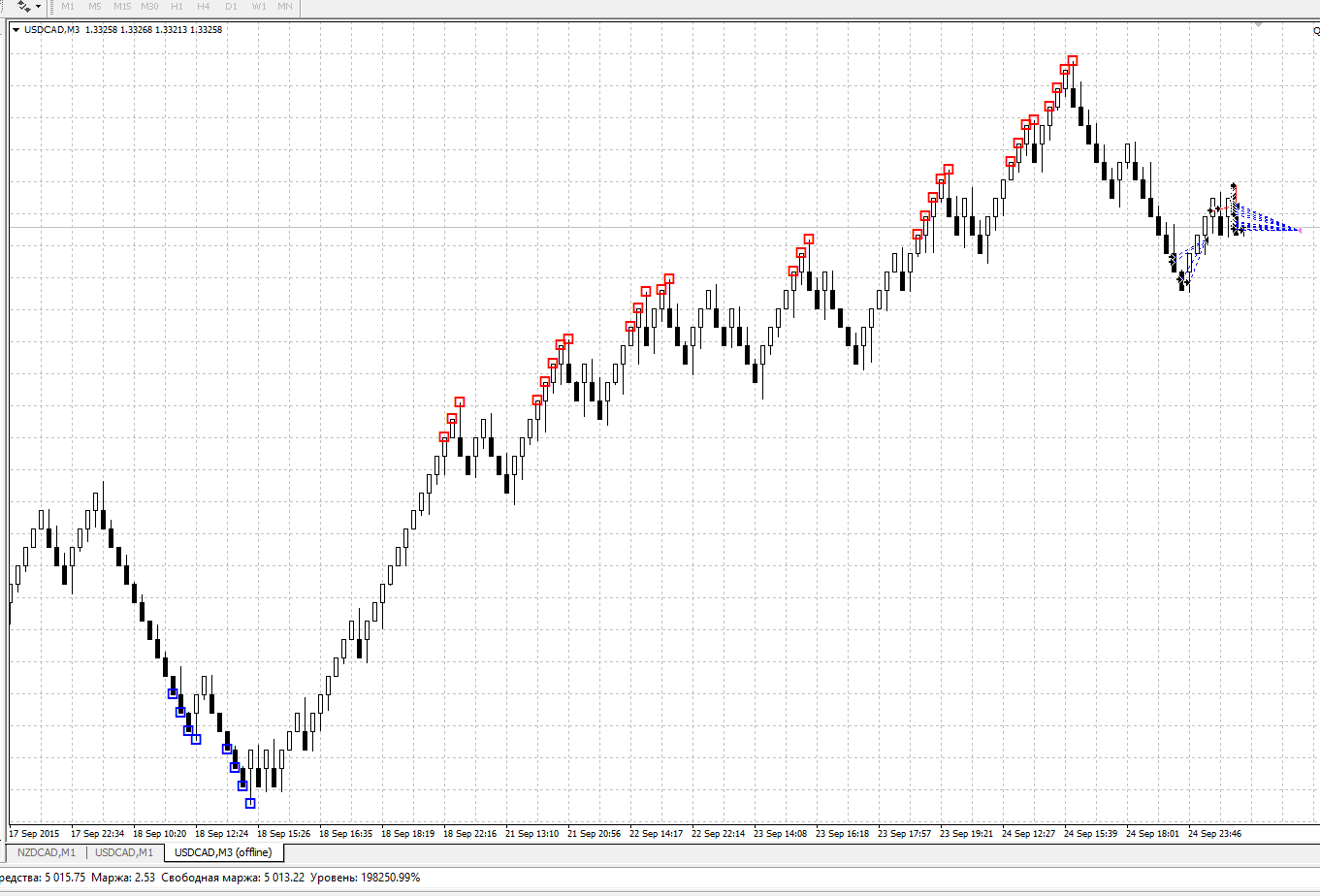Image resolution: width=1320 pixels, height=896 pixels.
Task: Click the 18 Sep 22:16 time label
Action: point(470,833)
